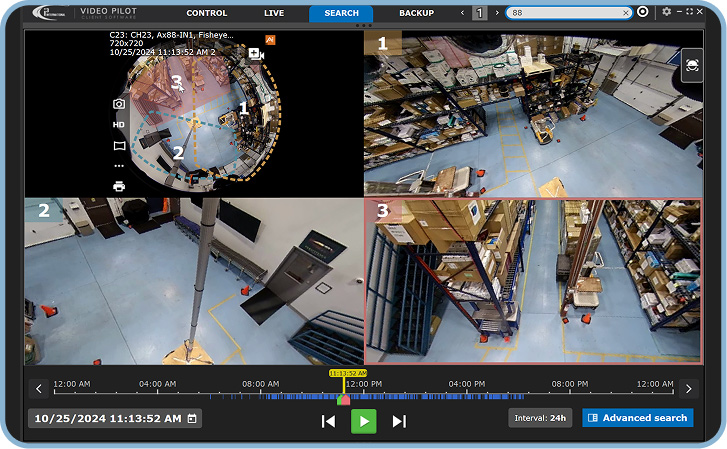Open the BACKUP tab
Image resolution: width=727 pixels, height=449 pixels.
tap(416, 13)
